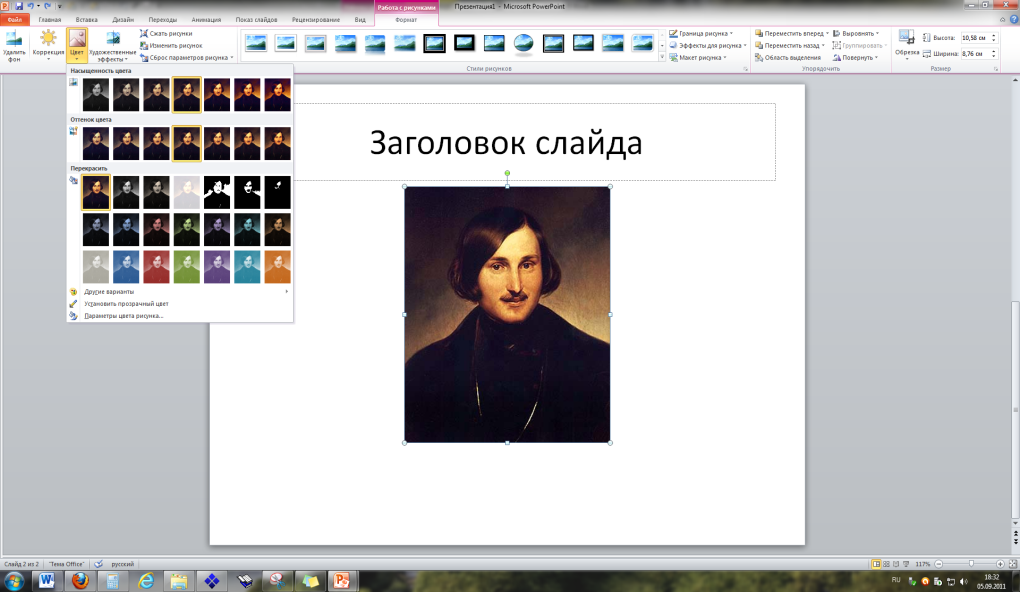The height and width of the screenshot is (592, 1020).
Task: Choose the light purple recolor swatch
Action: (x=217, y=267)
